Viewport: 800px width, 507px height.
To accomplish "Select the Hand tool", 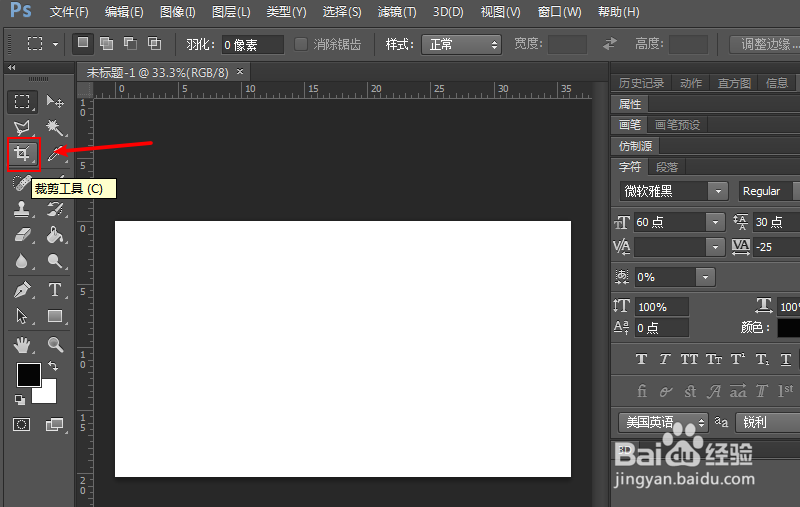I will click(22, 345).
